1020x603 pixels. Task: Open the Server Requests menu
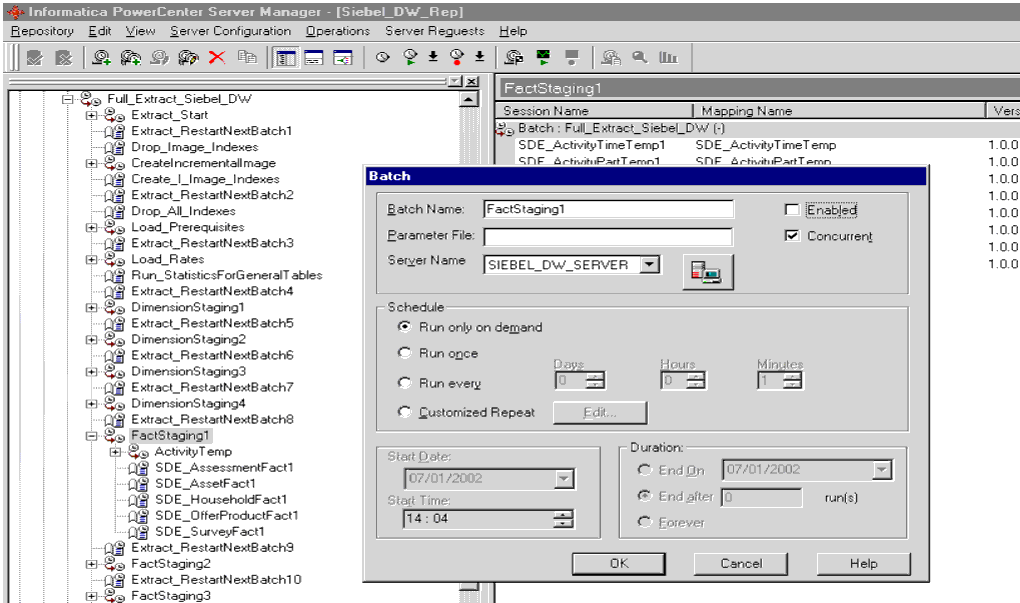tap(435, 31)
